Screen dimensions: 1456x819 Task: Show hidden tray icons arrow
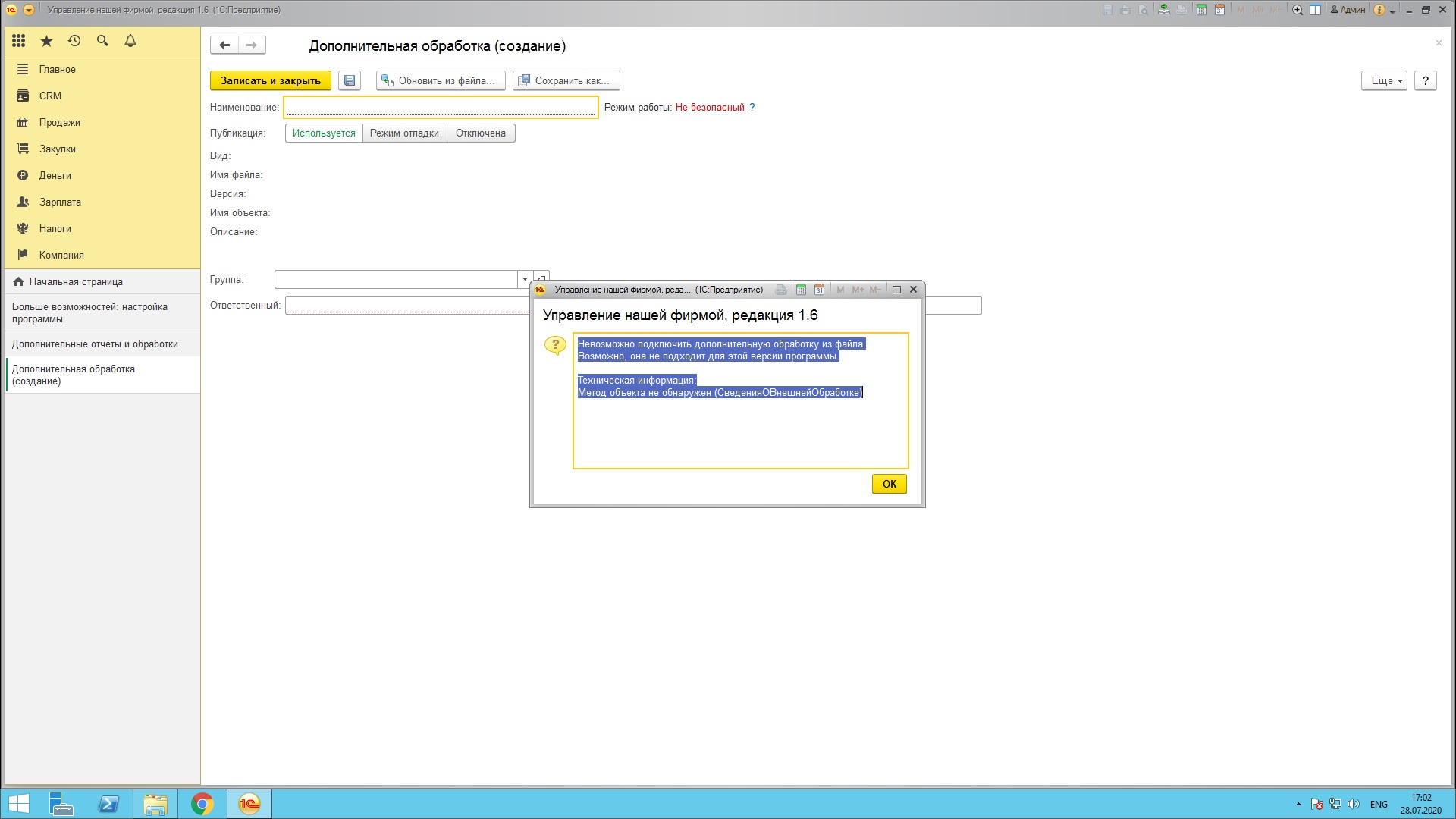(1298, 805)
